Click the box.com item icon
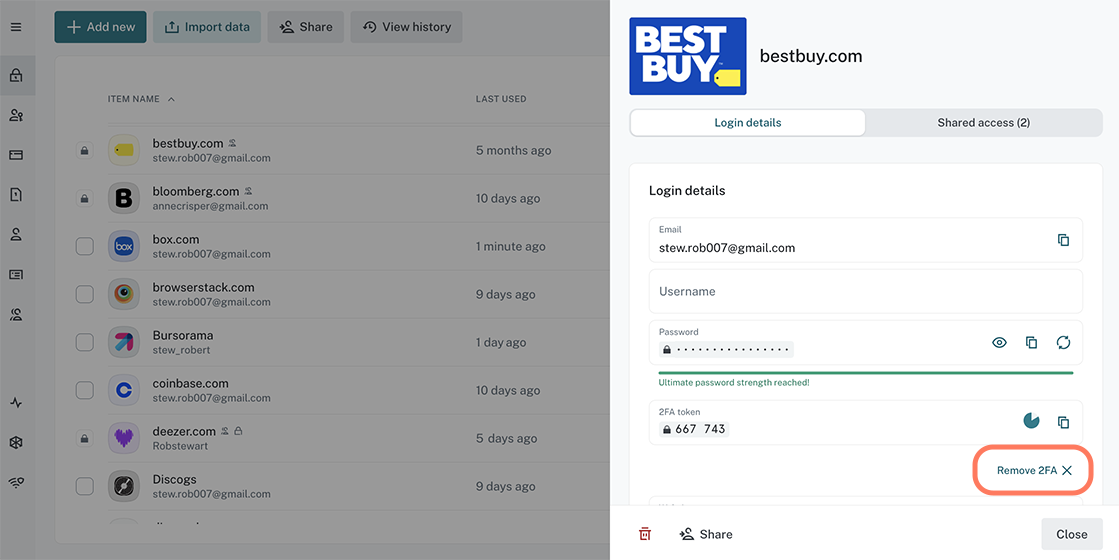This screenshot has width=1119, height=560. point(123,246)
